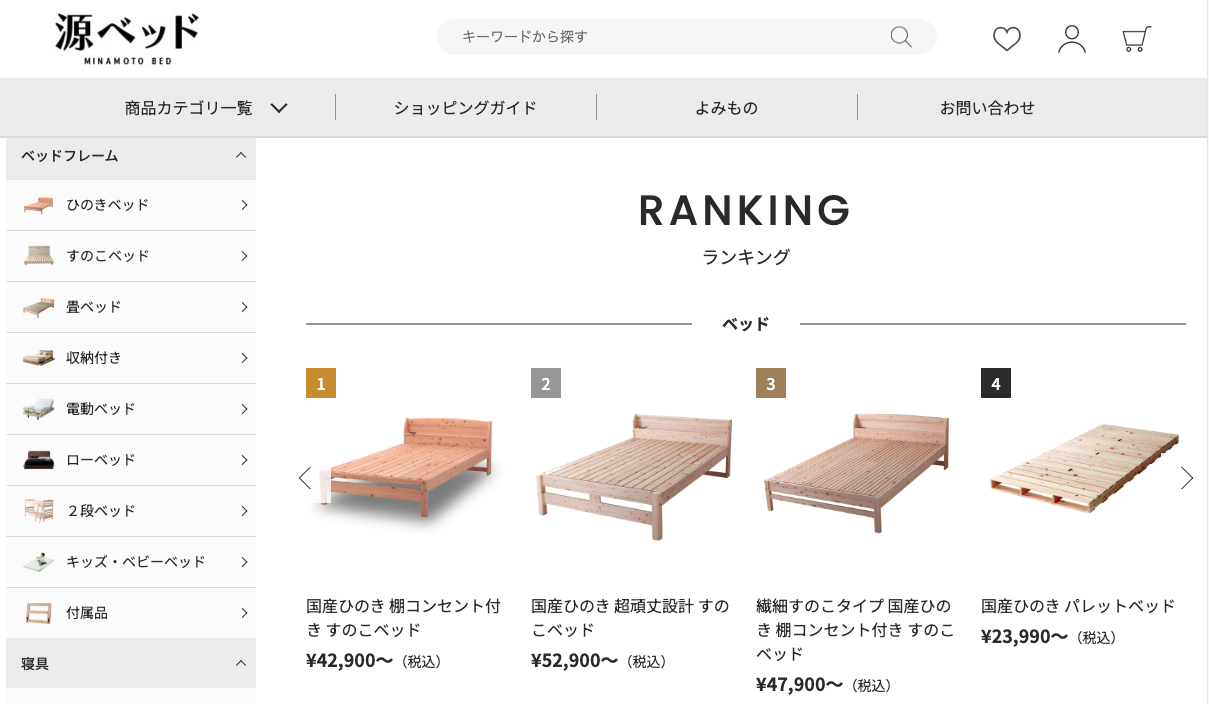Click the 電動ベッド icon in sidebar
The width and height of the screenshot is (1209, 704).
coord(37,409)
